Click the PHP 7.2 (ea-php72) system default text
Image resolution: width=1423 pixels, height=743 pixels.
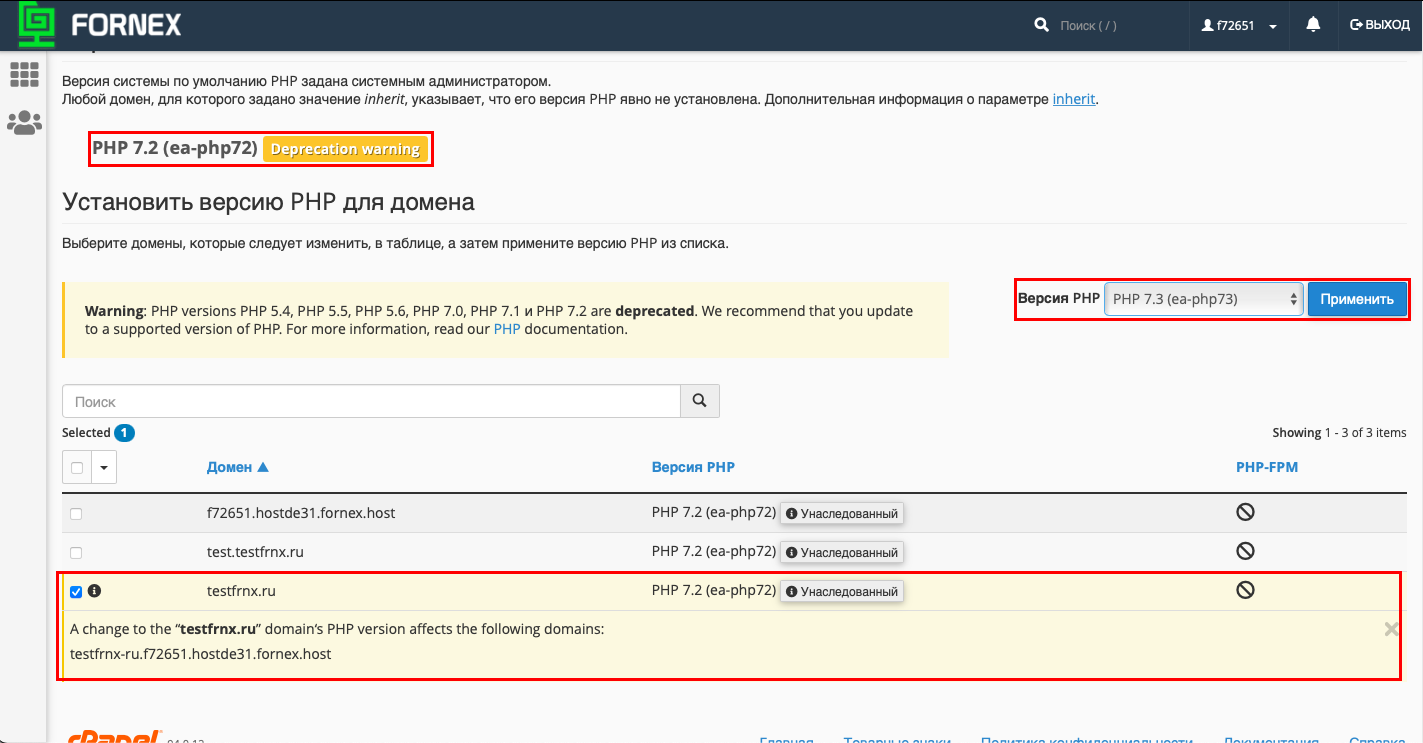click(175, 149)
